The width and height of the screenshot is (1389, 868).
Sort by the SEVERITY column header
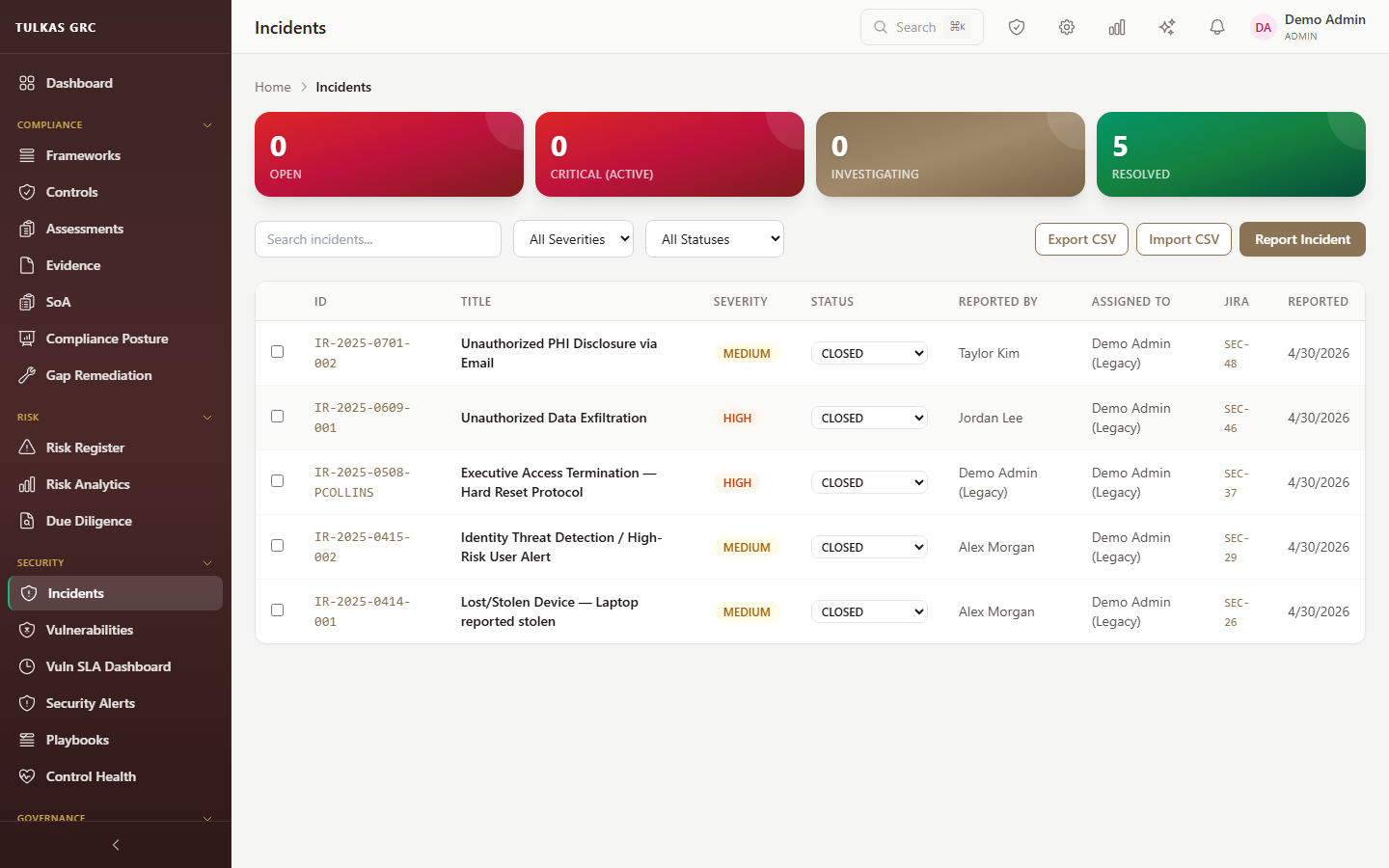point(740,302)
